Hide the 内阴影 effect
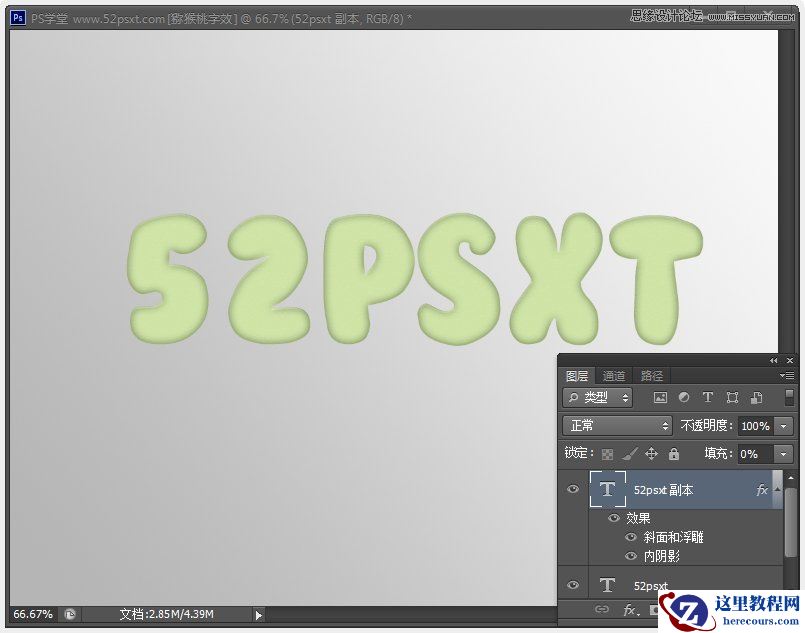Screen dimensions: 805x633 click(631, 556)
